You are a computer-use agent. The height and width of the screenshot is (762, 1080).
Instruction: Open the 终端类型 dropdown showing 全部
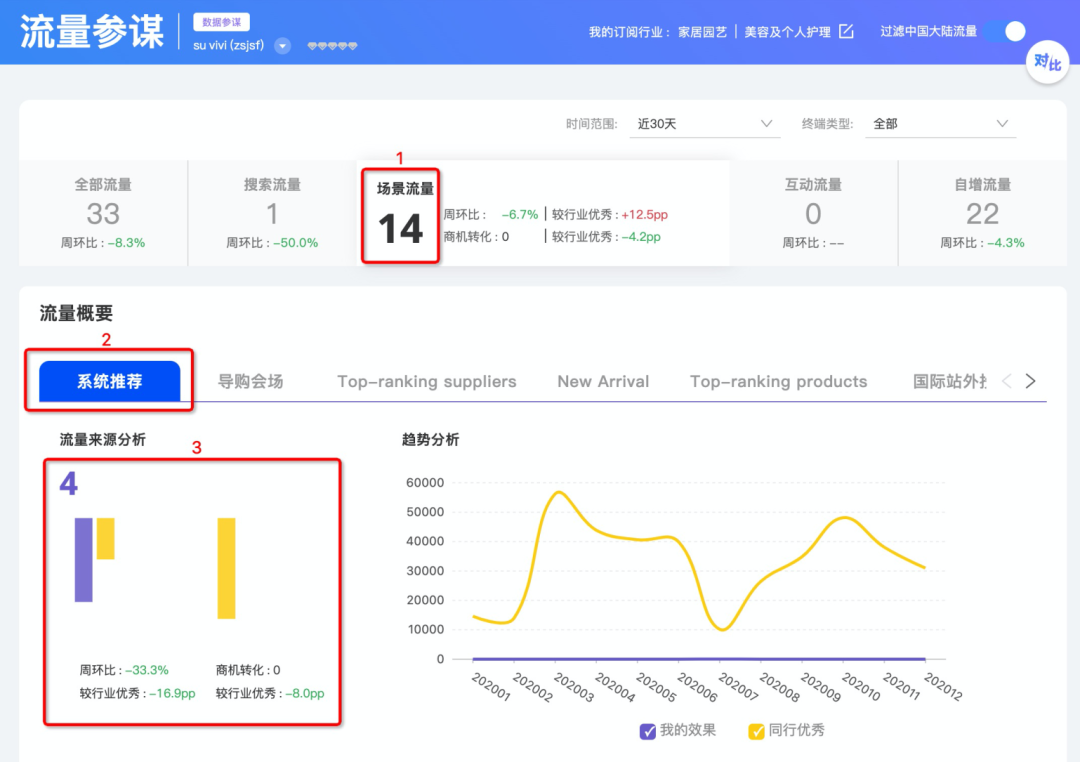coord(940,123)
